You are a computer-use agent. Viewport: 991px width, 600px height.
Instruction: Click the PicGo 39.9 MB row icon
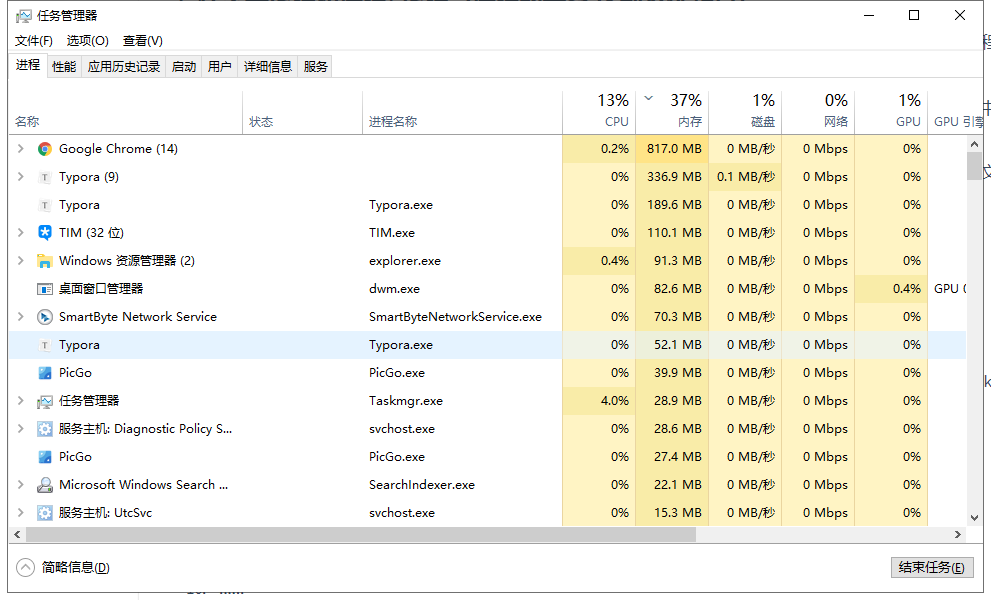(44, 373)
